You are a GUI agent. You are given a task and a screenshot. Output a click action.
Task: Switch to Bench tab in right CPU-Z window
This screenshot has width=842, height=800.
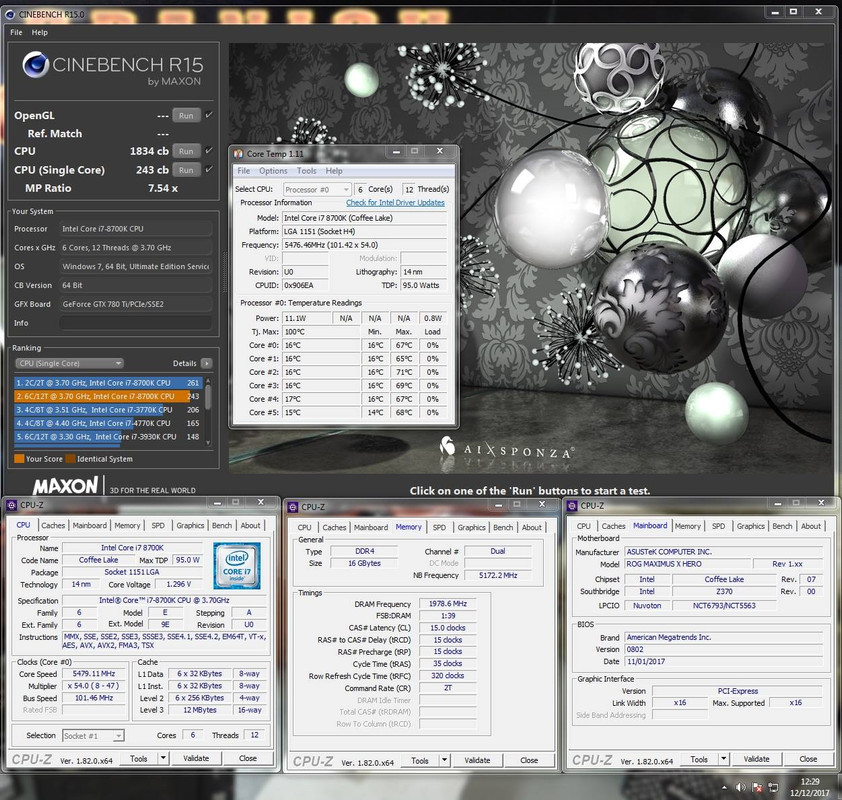coord(782,526)
